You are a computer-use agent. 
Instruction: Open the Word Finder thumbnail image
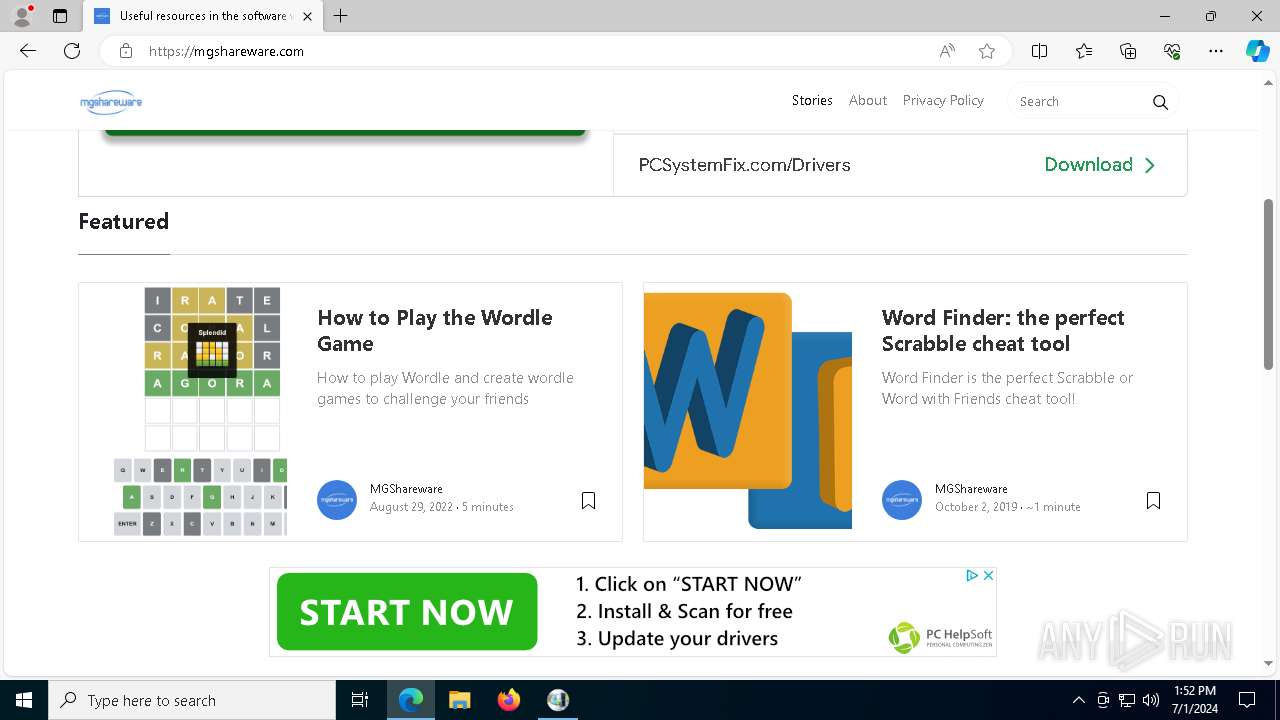tap(748, 411)
